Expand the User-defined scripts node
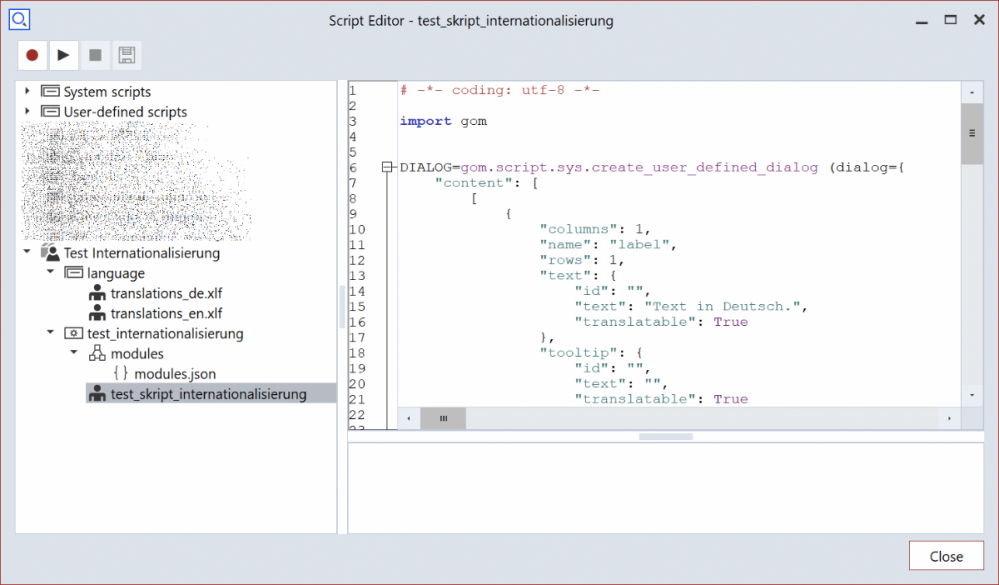Viewport: 999px width, 585px height. 27,111
